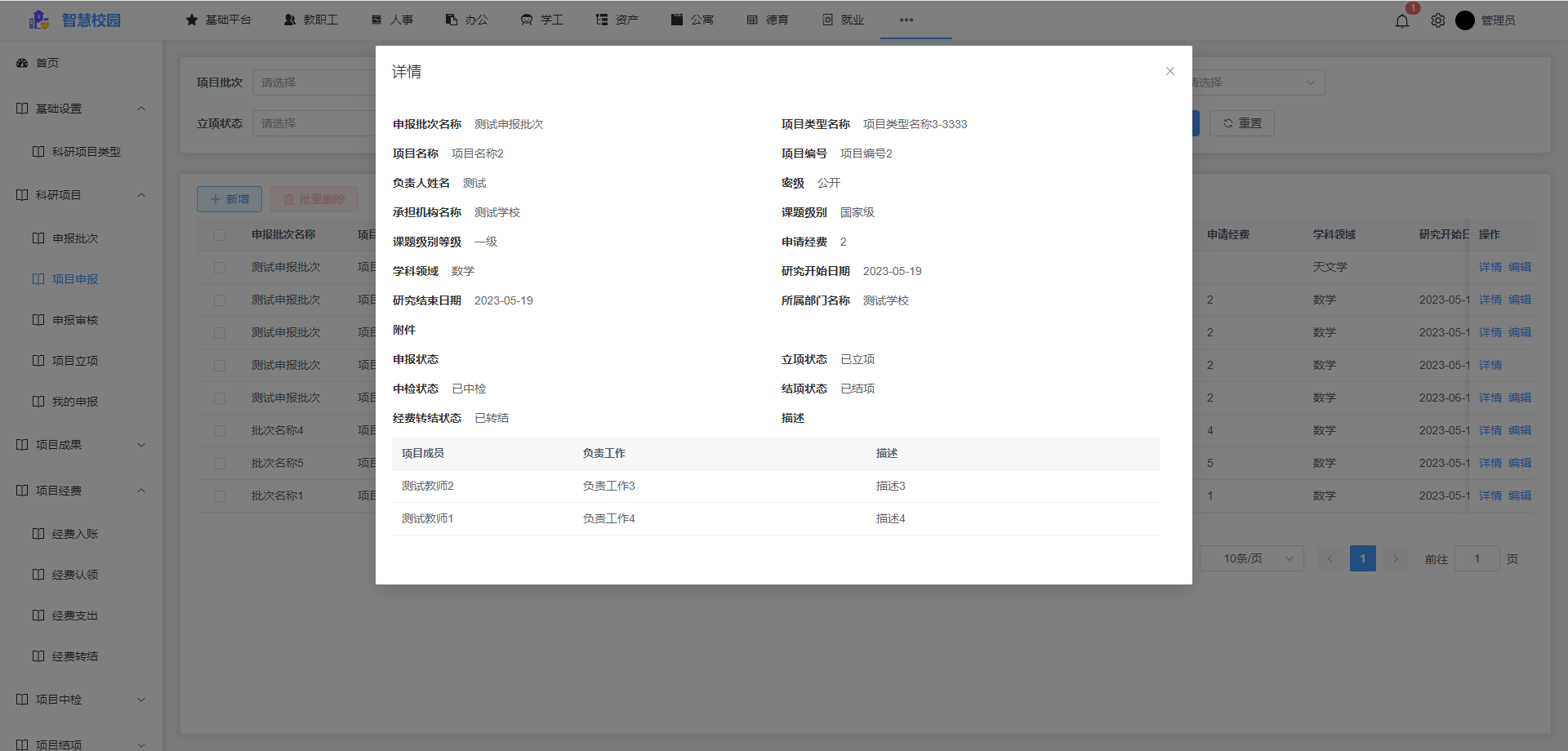Check the first 测试申报批次 row checkbox
The image size is (1568, 751).
pyautogui.click(x=219, y=267)
